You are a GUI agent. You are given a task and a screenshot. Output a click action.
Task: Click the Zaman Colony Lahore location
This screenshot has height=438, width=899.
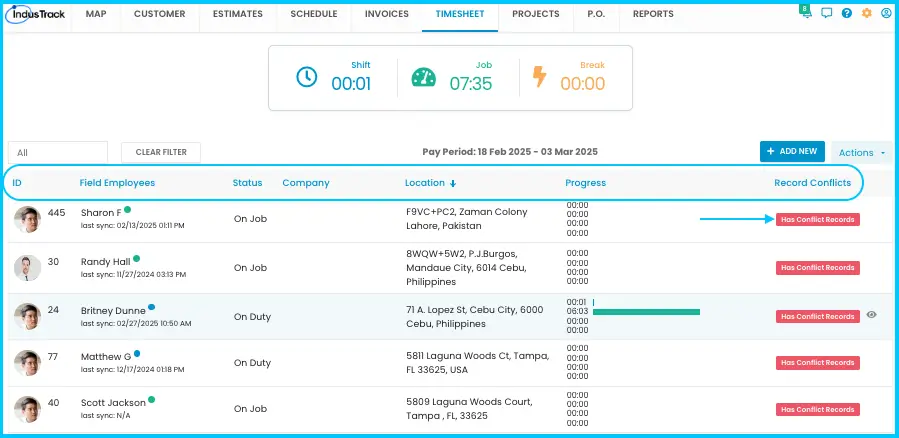[x=467, y=219]
